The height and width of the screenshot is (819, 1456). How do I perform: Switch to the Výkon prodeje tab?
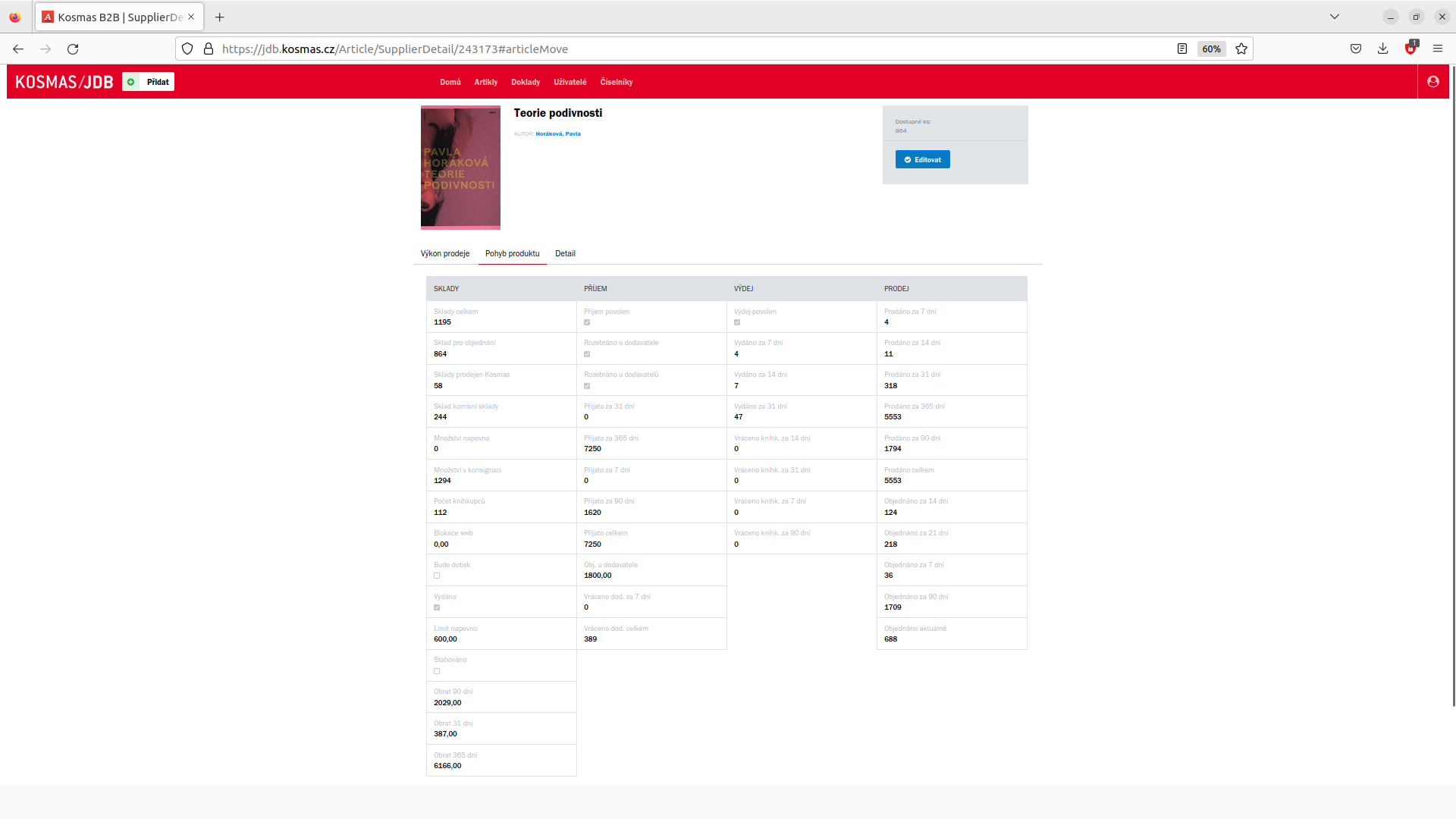445,253
